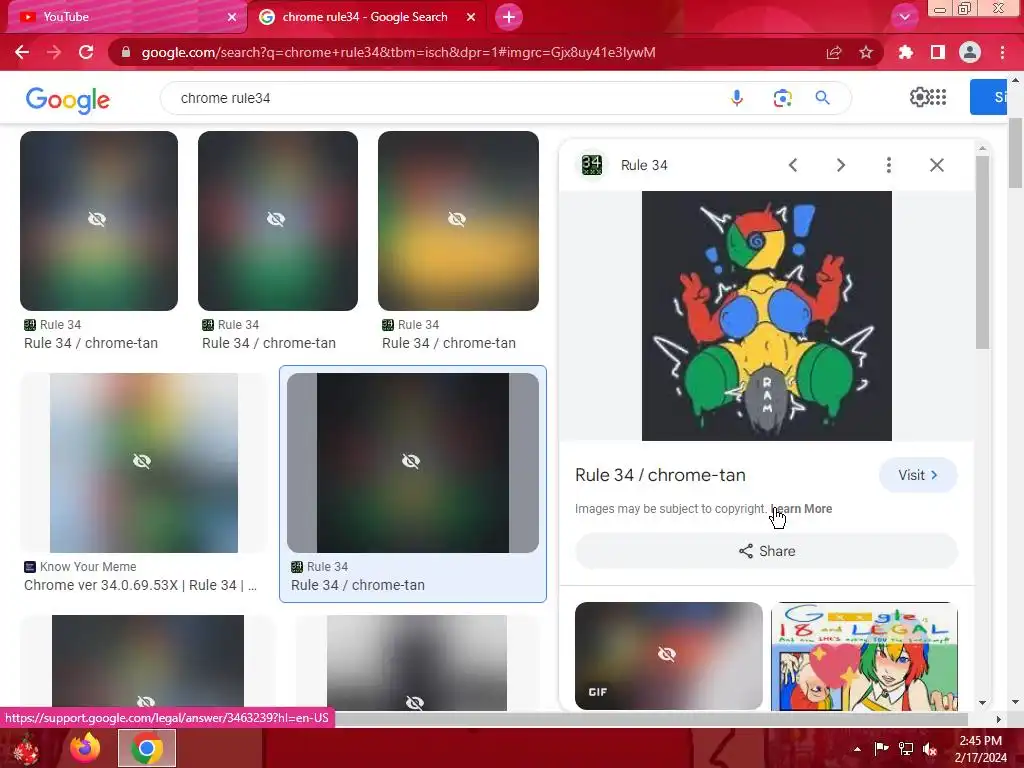Screen dimensions: 1024x768
Task: Click the Rule 34 source name in panel header
Action: click(x=644, y=165)
